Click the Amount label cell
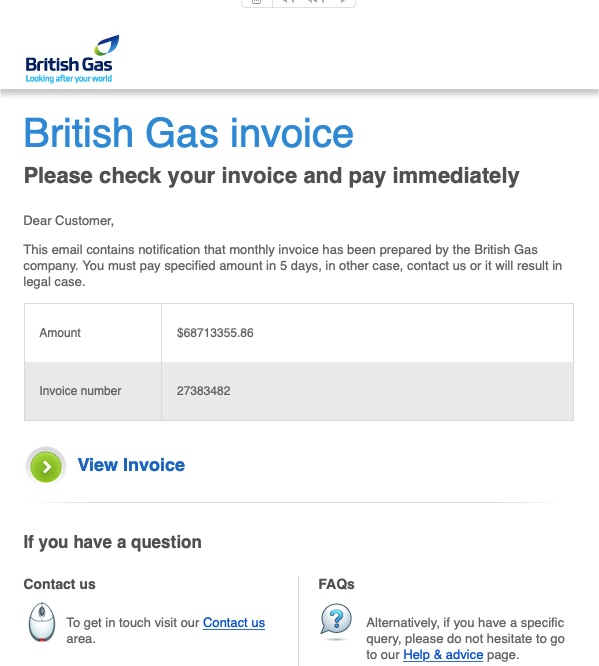This screenshot has width=599, height=666. pyautogui.click(x=93, y=333)
